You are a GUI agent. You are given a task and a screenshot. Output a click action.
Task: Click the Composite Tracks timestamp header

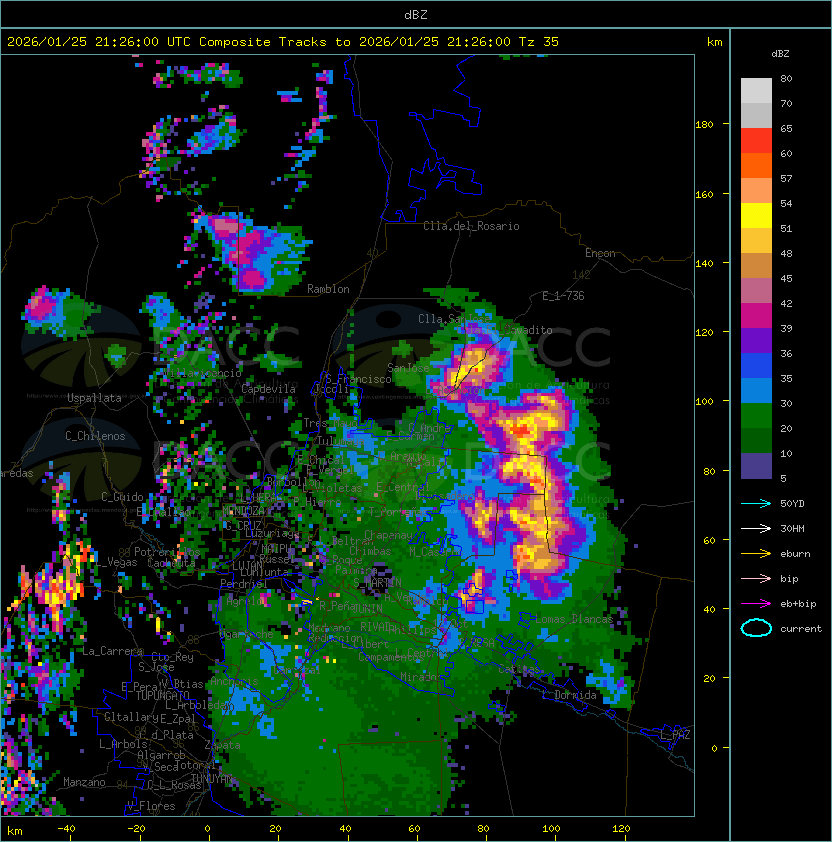point(283,42)
